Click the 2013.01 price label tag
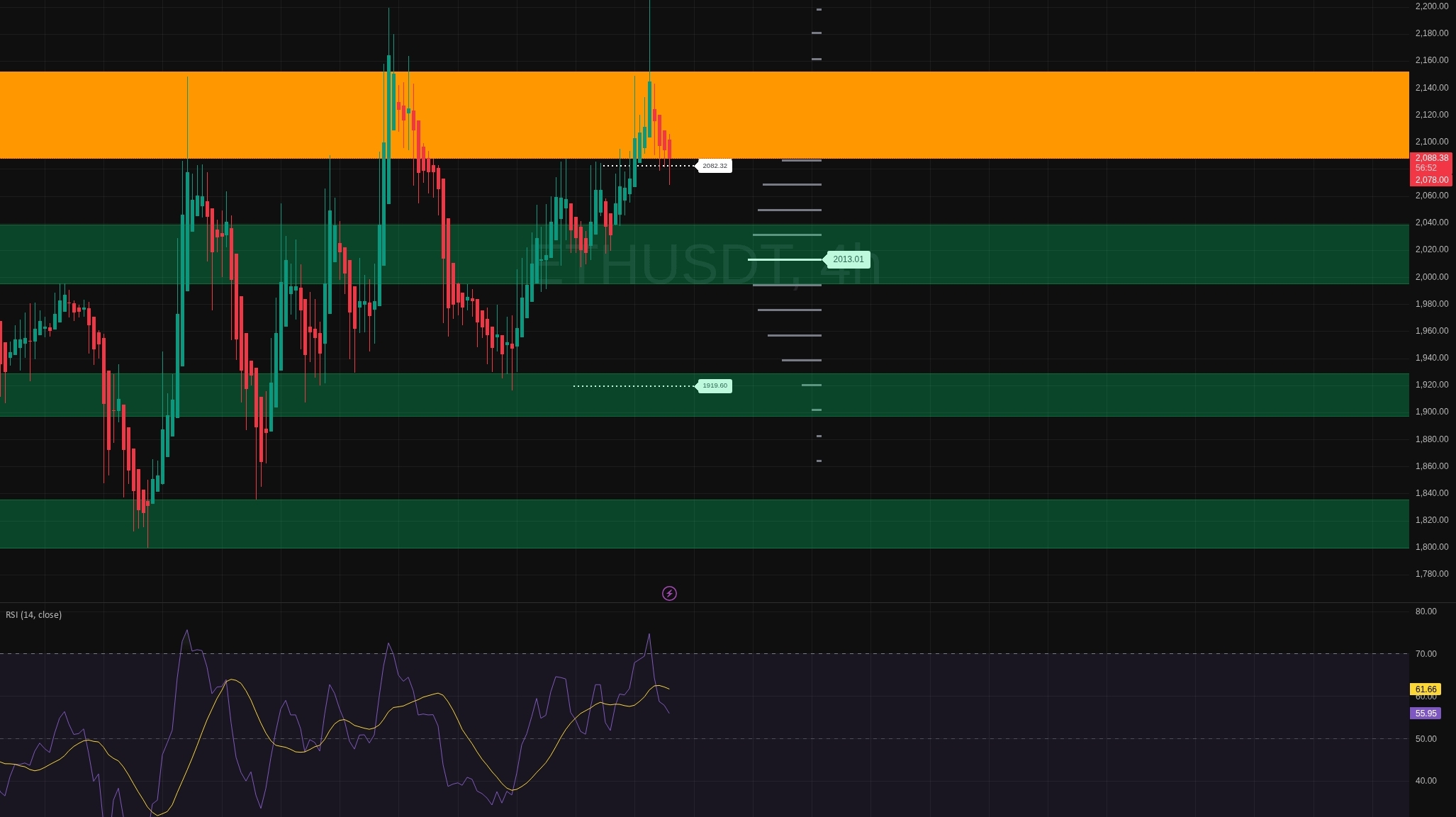This screenshot has height=817, width=1456. click(x=848, y=259)
